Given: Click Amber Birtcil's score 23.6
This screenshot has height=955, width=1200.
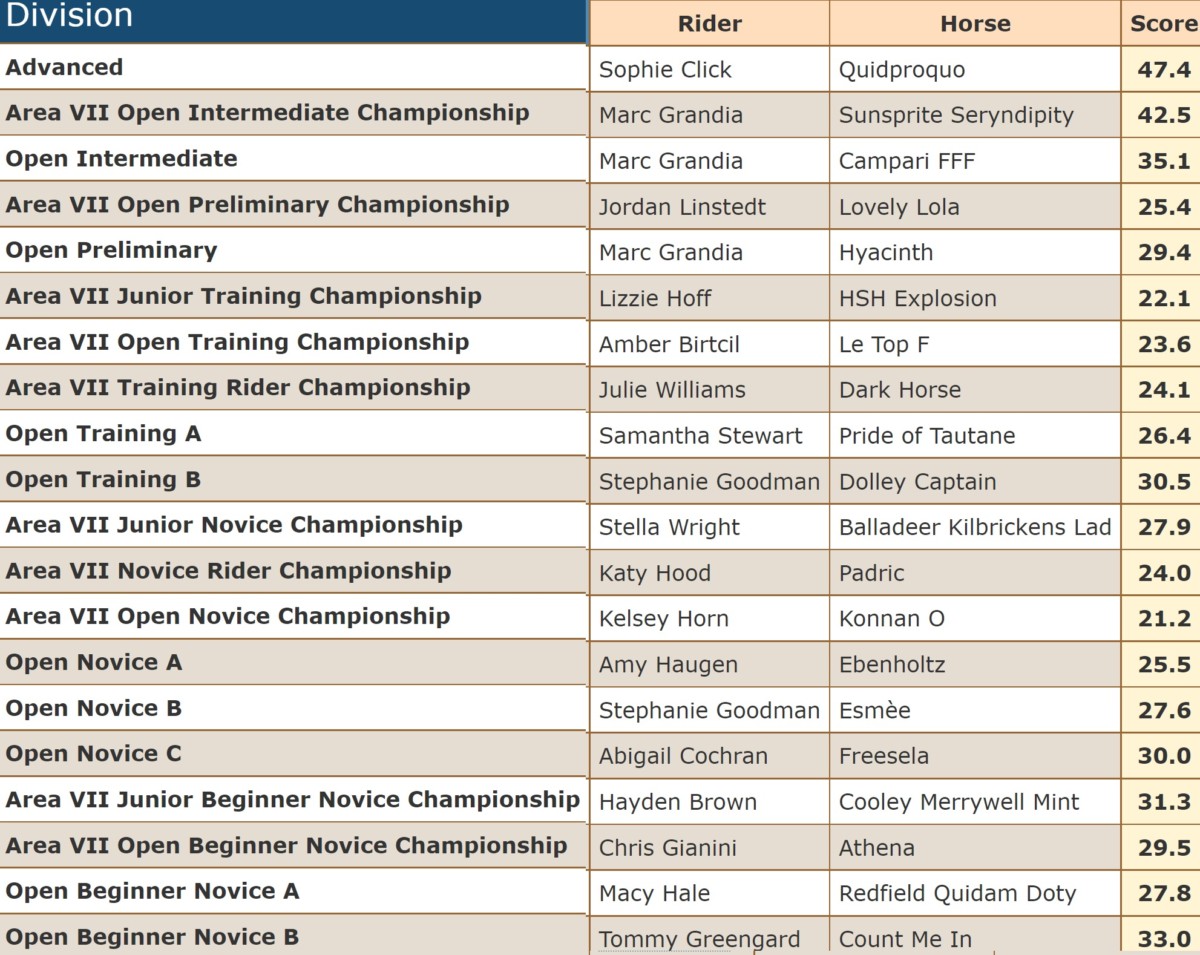Looking at the screenshot, I should [x=1164, y=344].
